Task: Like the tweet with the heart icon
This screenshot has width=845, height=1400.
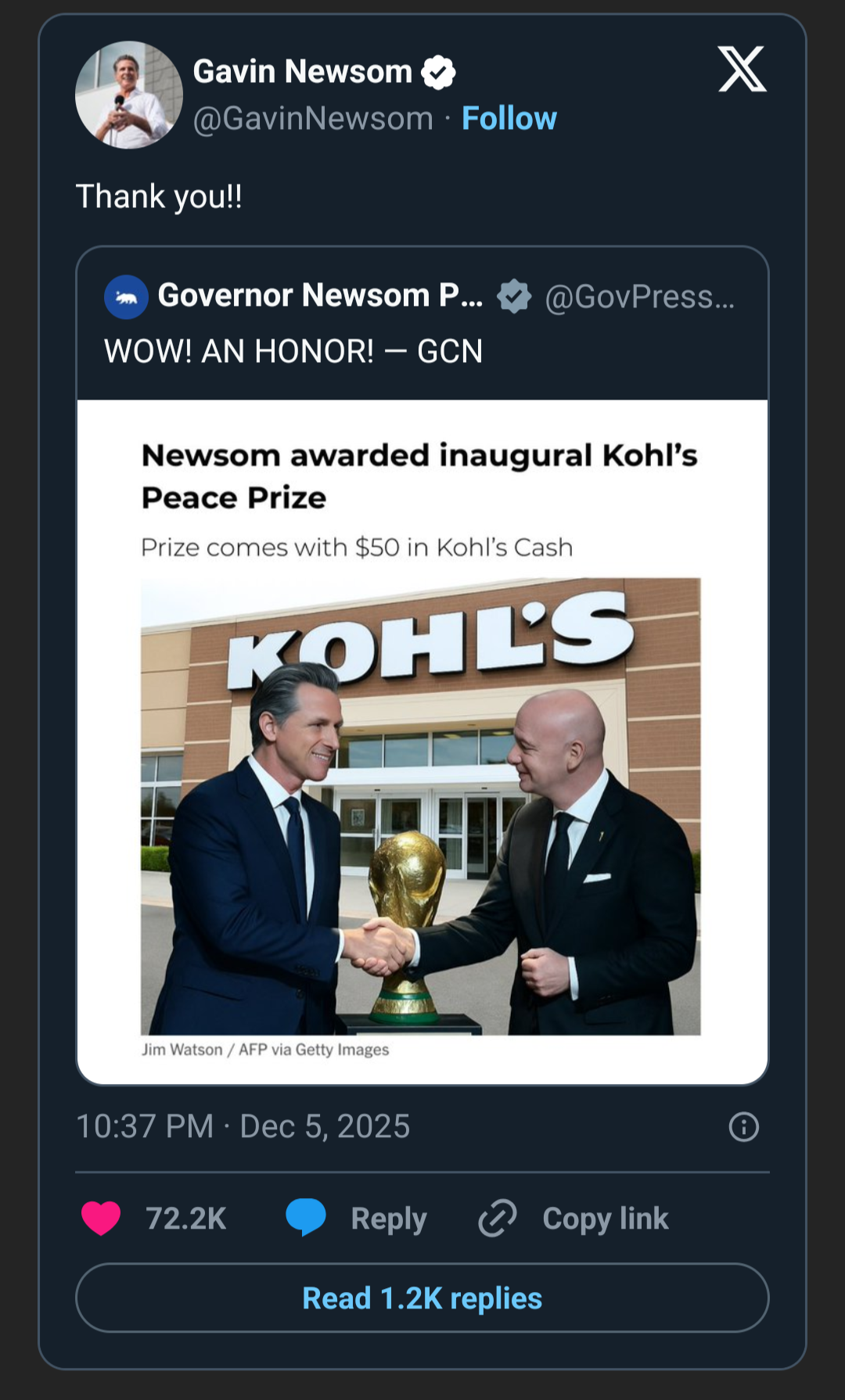Action: [101, 1218]
